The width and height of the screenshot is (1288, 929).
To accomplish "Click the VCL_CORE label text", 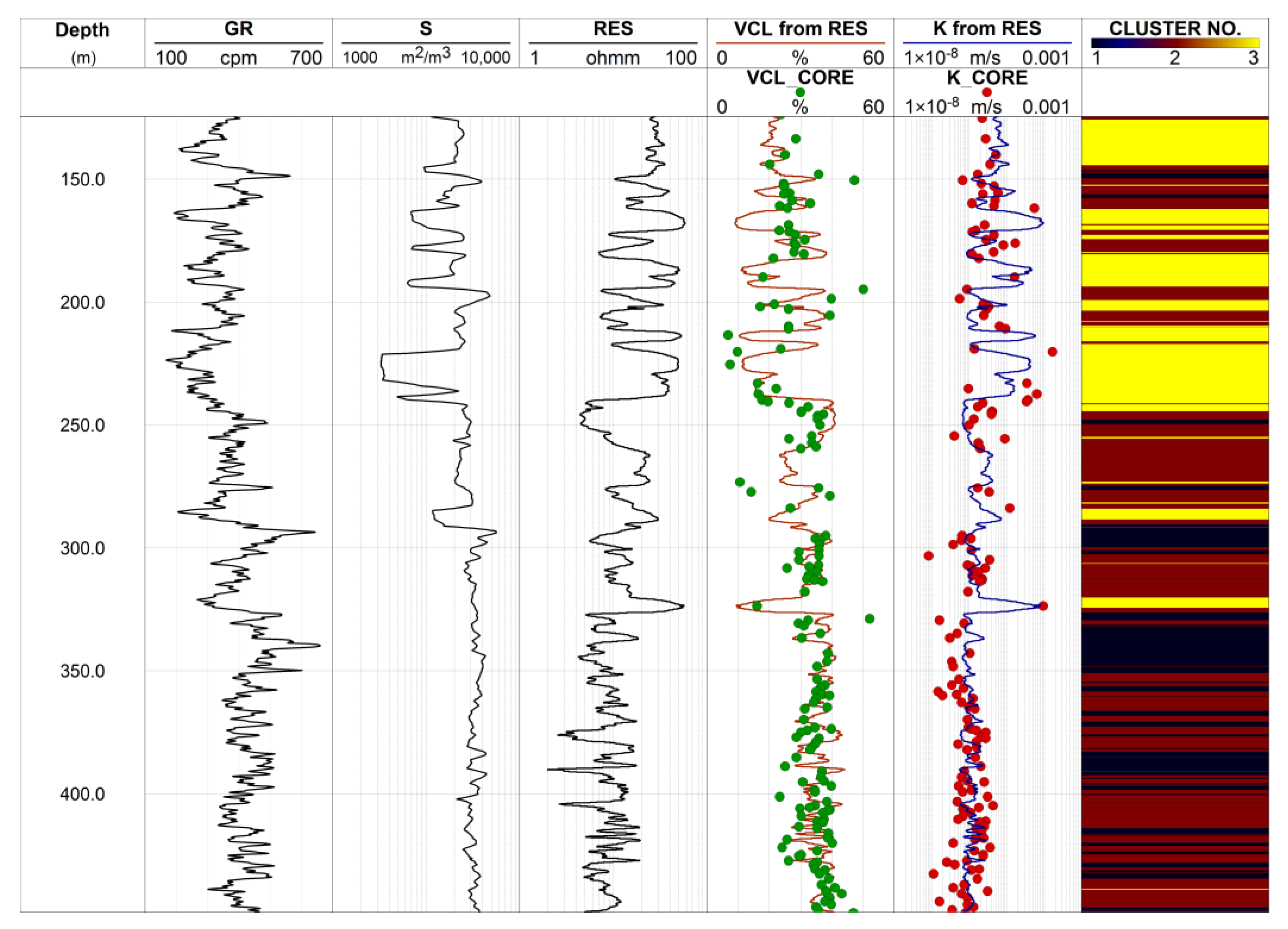I will tap(800, 78).
